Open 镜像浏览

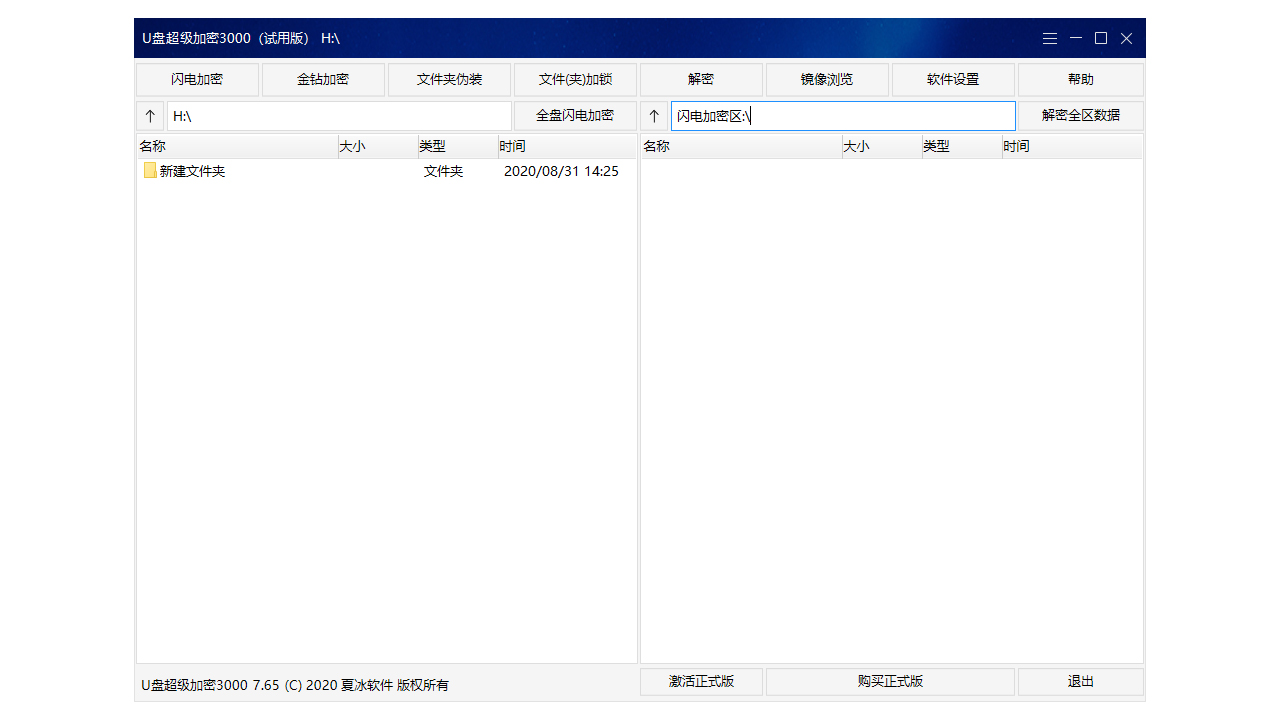coord(827,80)
